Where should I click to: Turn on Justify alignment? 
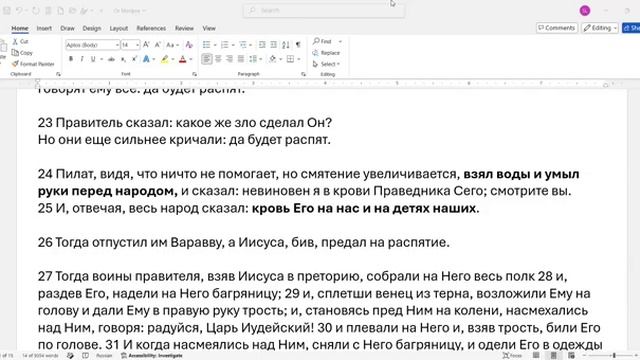coord(241,59)
